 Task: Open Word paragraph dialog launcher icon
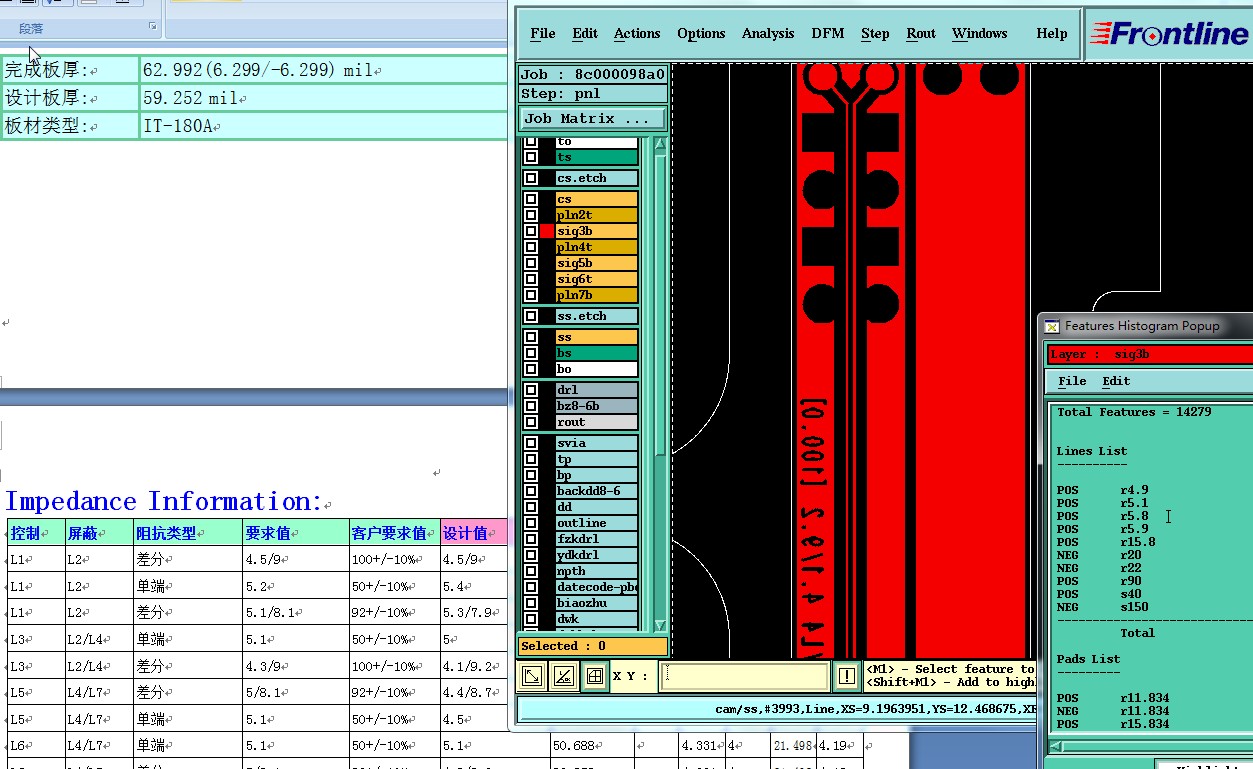click(x=153, y=27)
